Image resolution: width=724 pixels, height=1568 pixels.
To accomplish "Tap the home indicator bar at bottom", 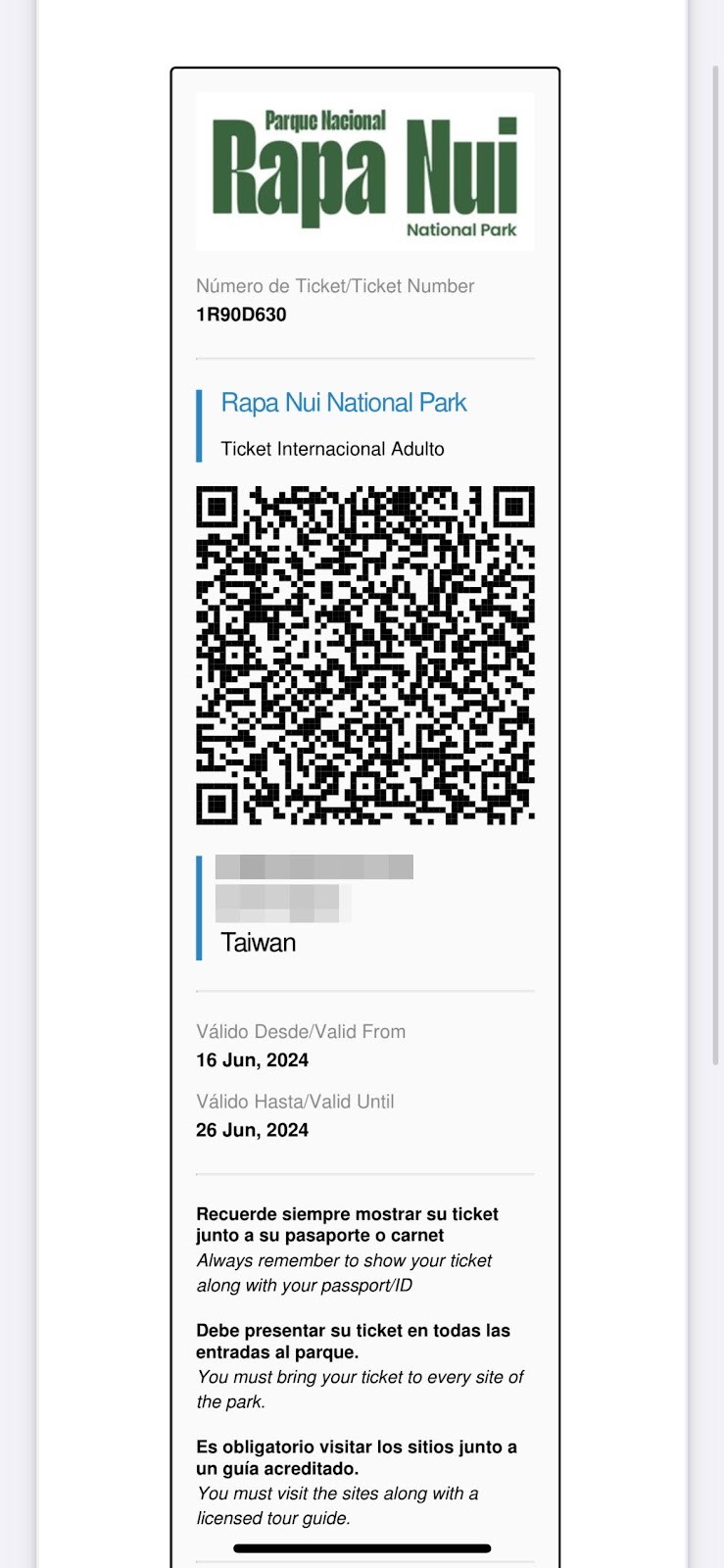I will 362,1548.
